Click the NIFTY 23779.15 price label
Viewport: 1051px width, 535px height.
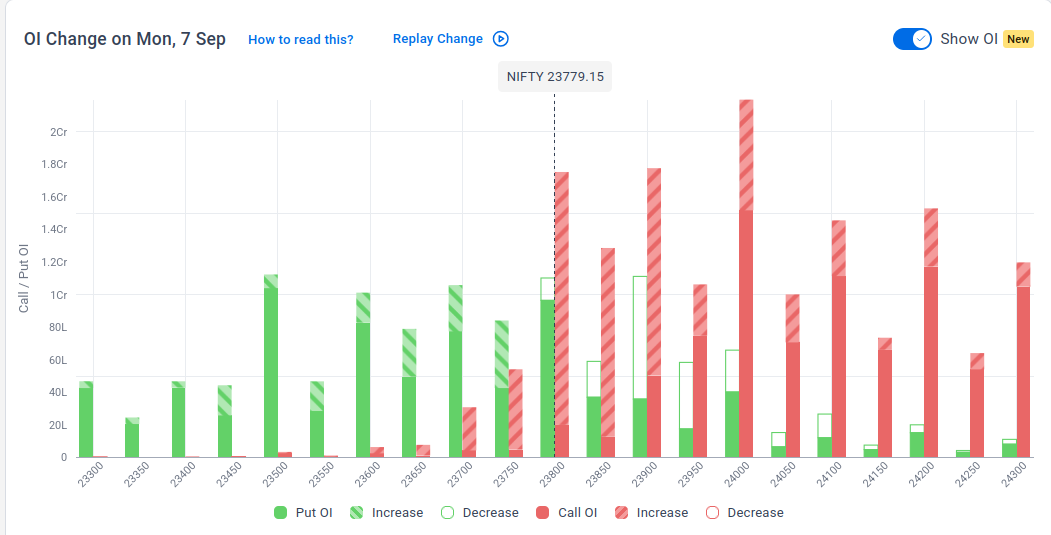click(x=555, y=76)
